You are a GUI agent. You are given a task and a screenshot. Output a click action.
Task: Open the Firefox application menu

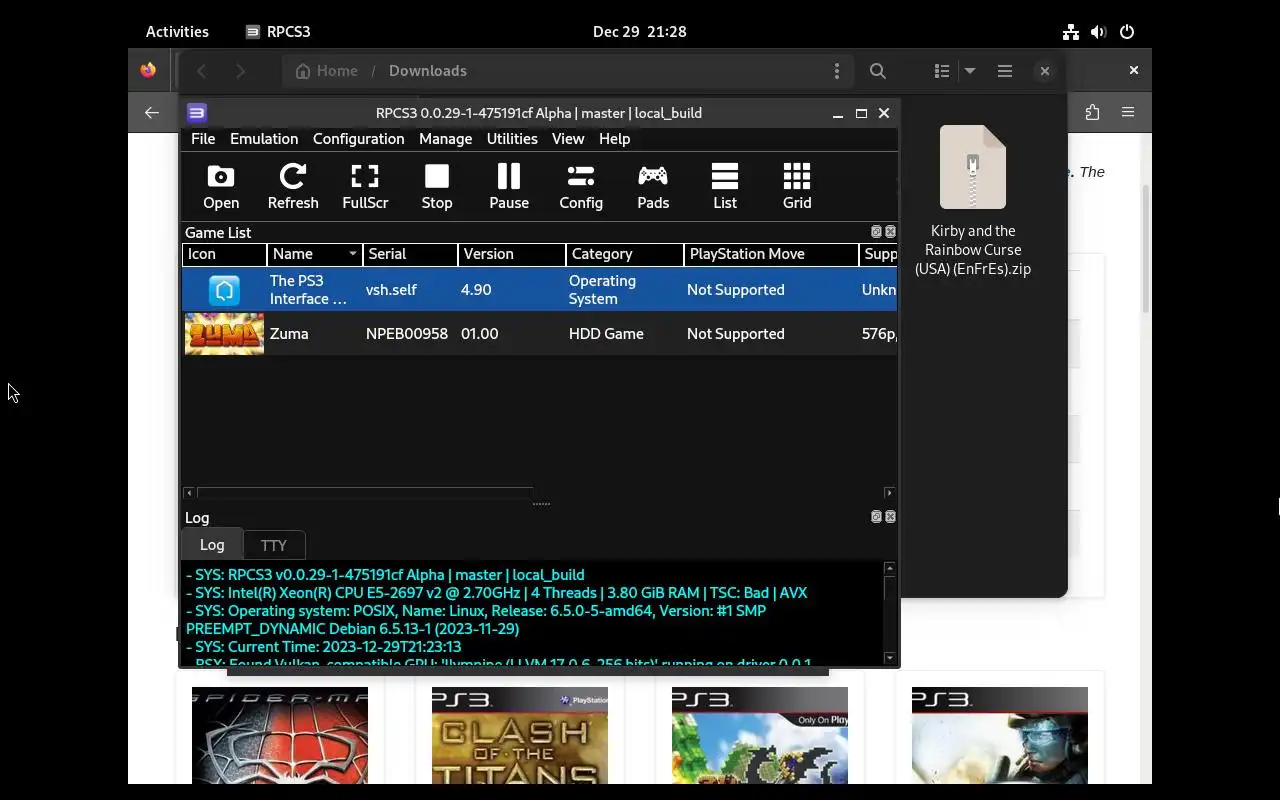[1128, 113]
